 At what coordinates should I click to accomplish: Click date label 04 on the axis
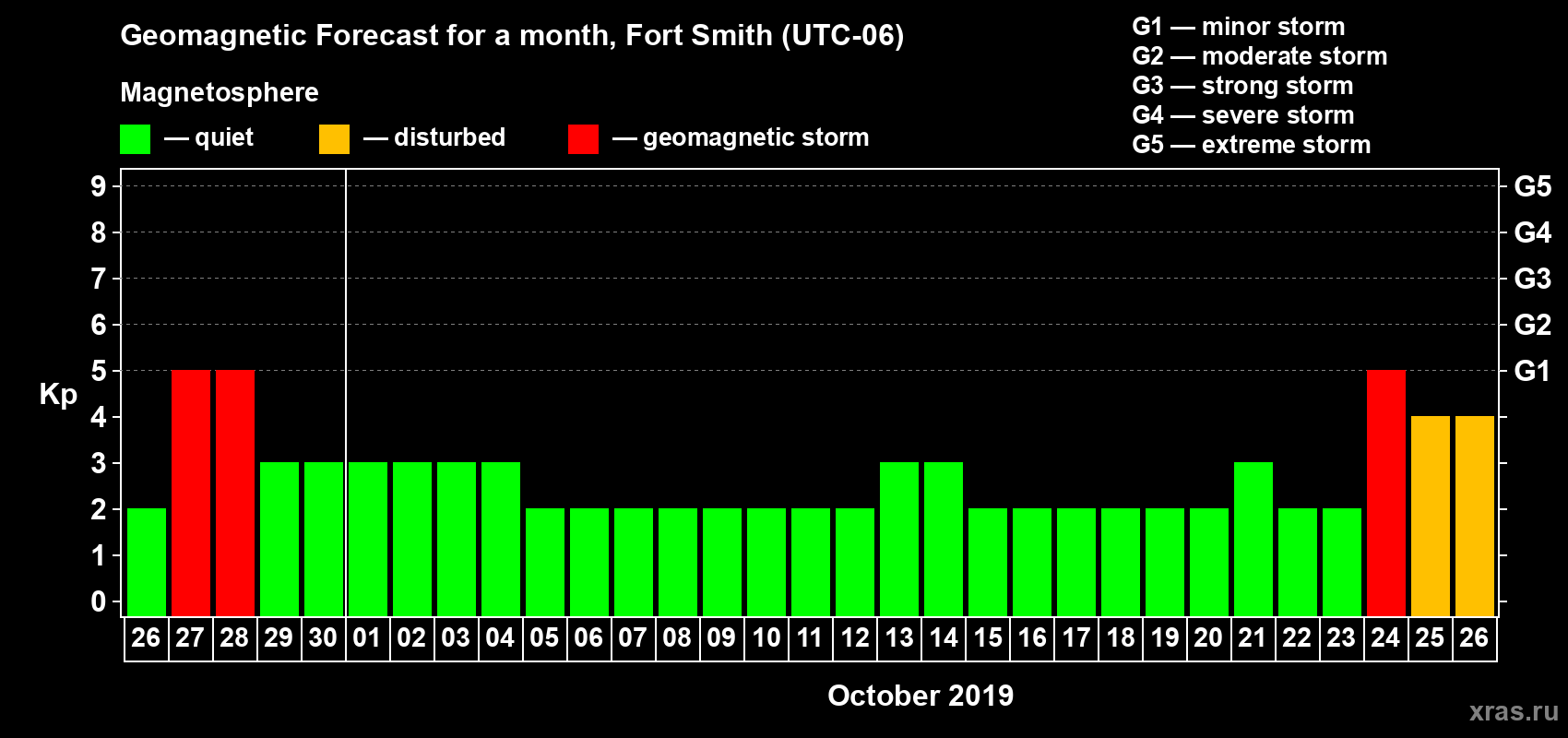click(x=500, y=638)
